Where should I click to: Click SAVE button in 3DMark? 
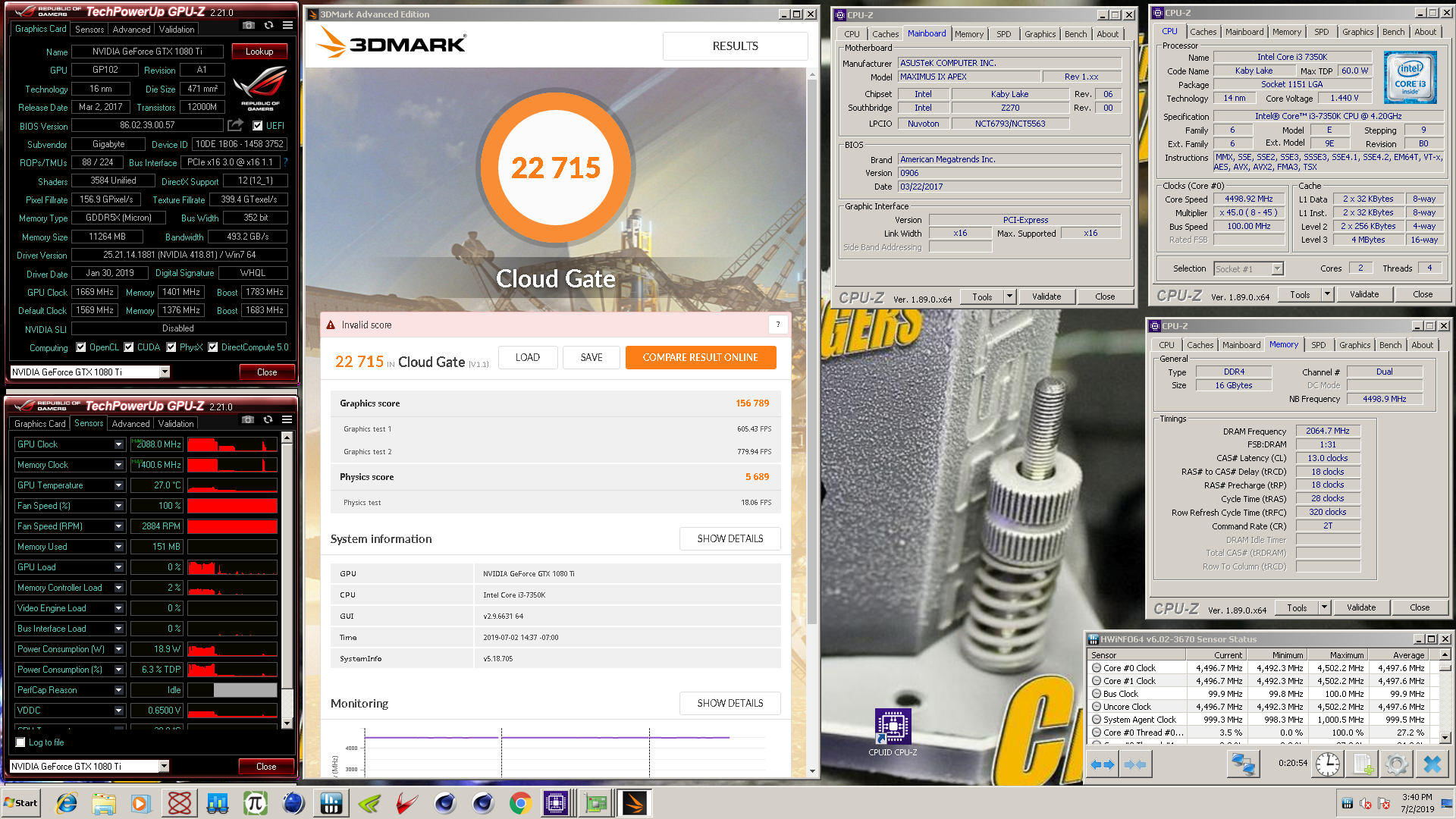coord(591,357)
